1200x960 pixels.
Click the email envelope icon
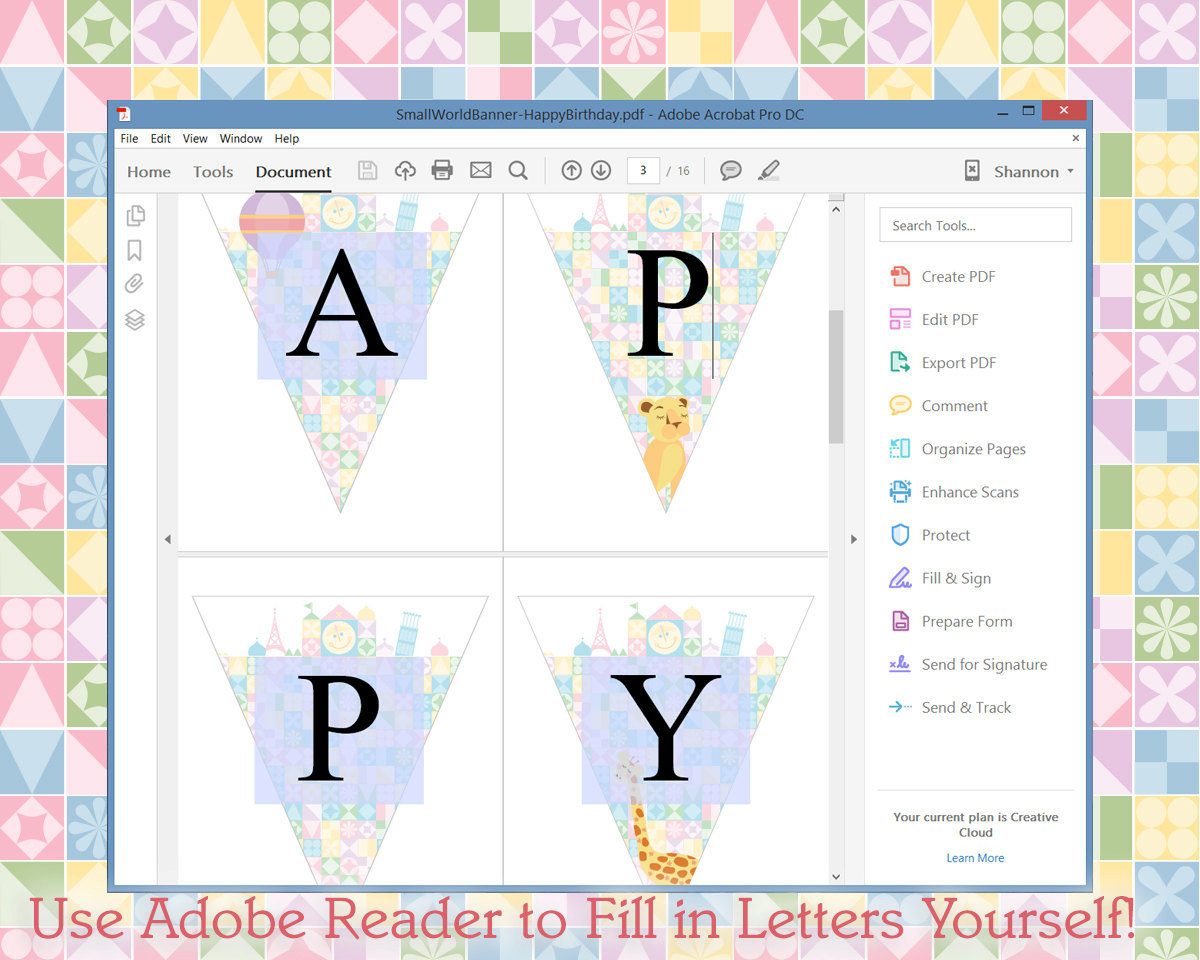click(480, 171)
